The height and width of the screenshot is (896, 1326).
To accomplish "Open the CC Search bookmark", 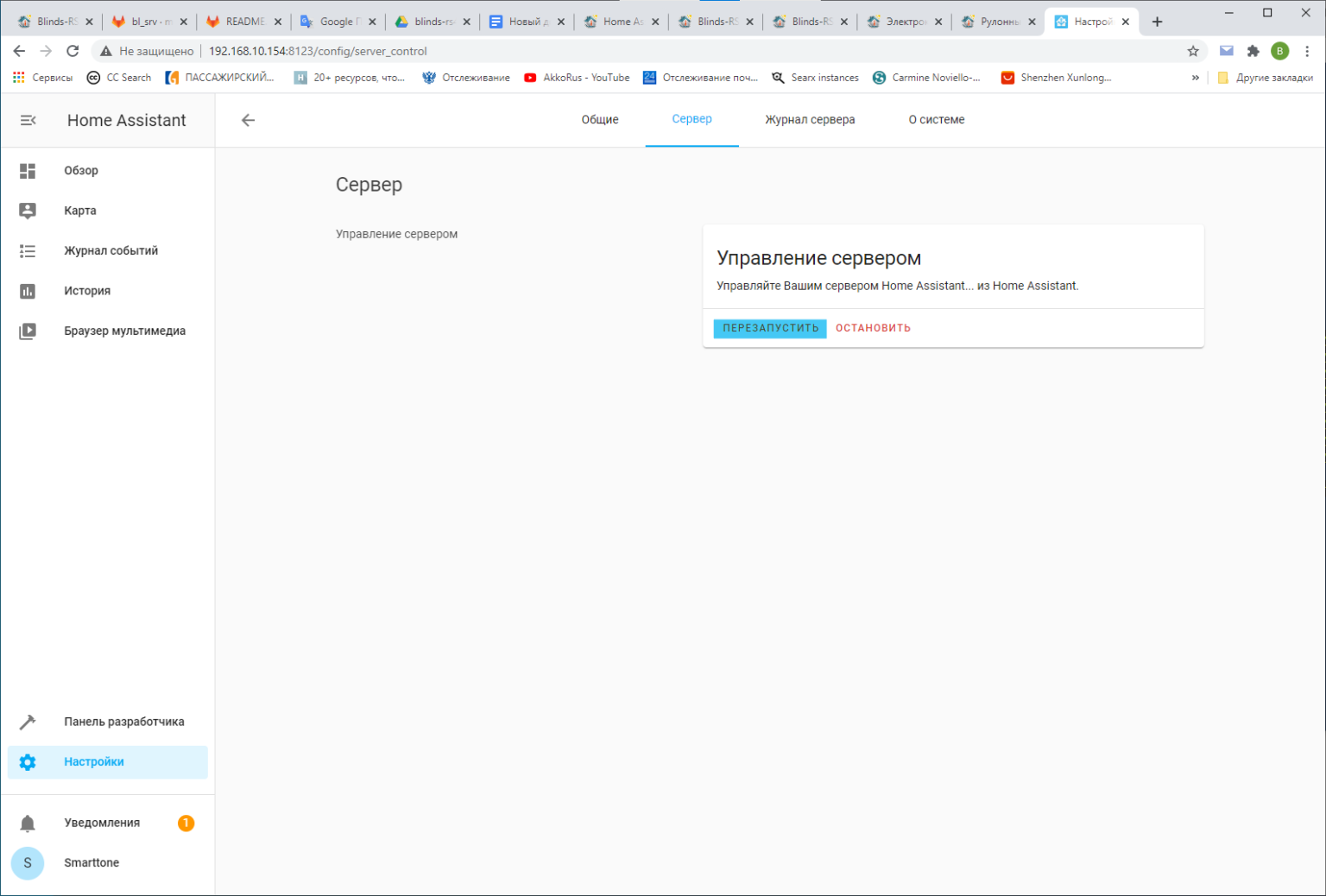I will 119,78.
